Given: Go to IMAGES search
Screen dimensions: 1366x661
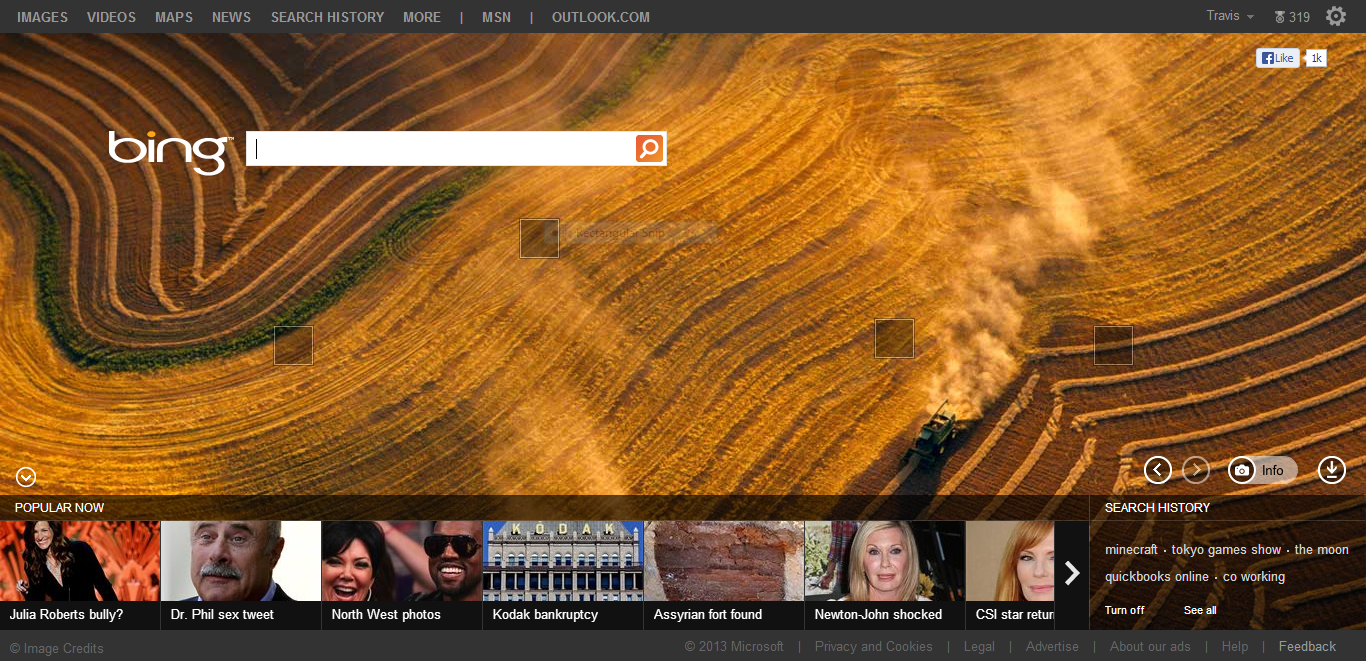Looking at the screenshot, I should 42,17.
